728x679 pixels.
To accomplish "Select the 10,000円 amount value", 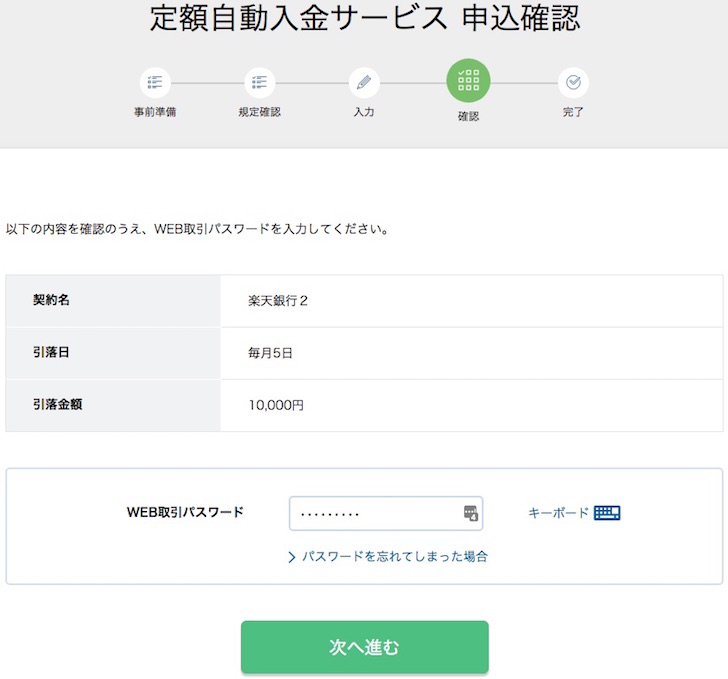I will (276, 405).
